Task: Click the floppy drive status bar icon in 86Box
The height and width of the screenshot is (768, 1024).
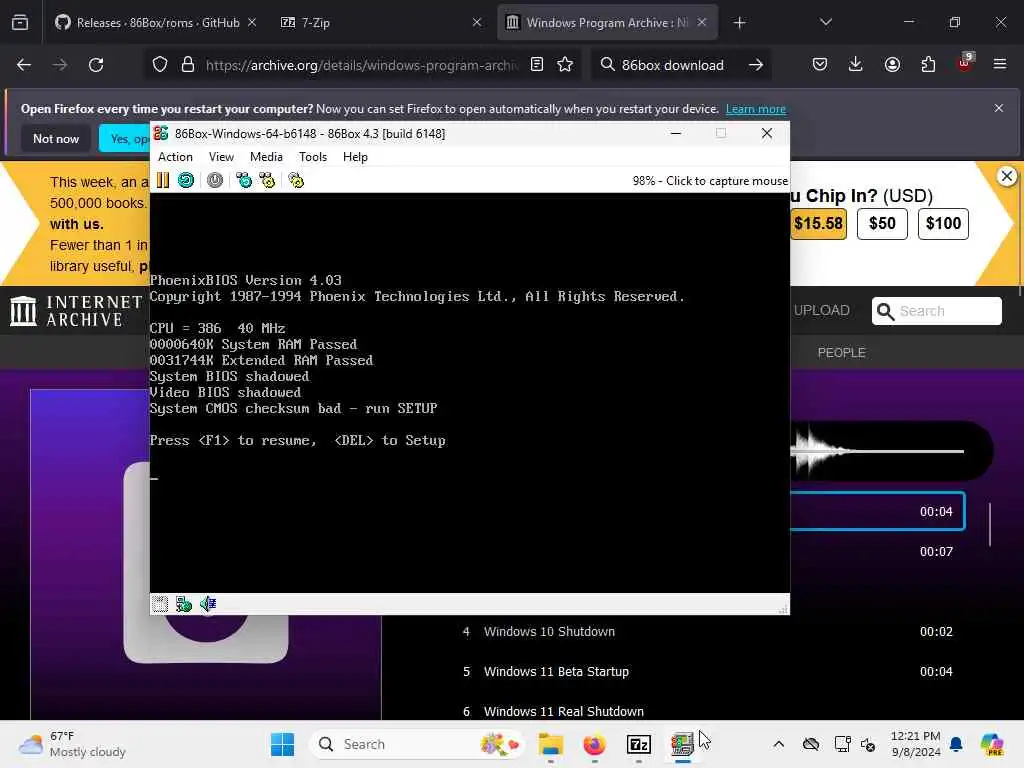Action: (160, 604)
